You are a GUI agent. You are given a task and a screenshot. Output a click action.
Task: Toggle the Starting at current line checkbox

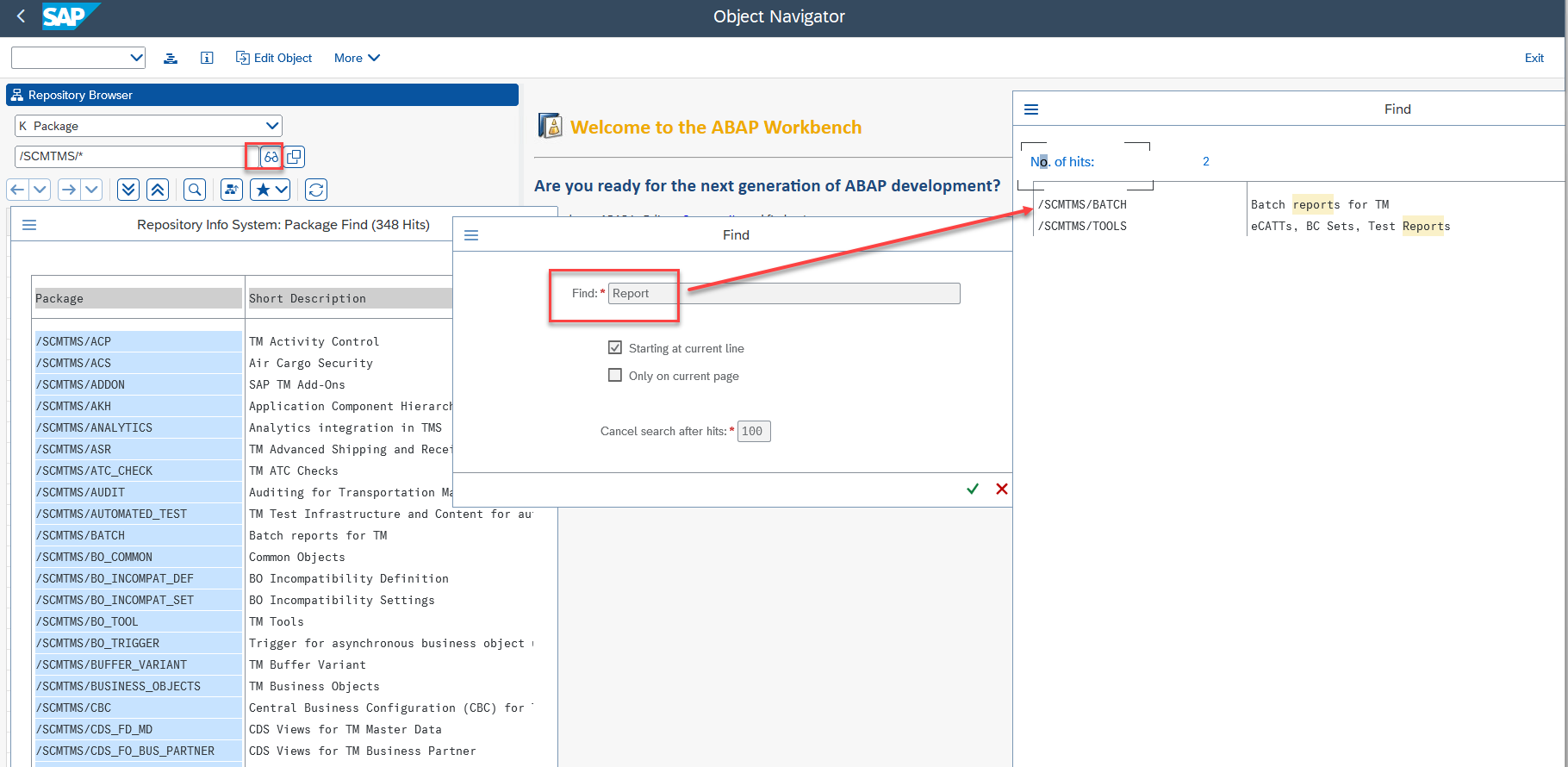(x=615, y=347)
